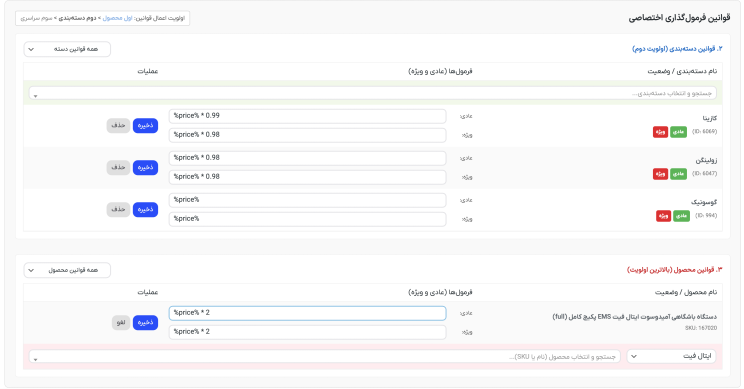
Task: Toggle the green عادی badge for زولینگن
Action: (x=679, y=174)
